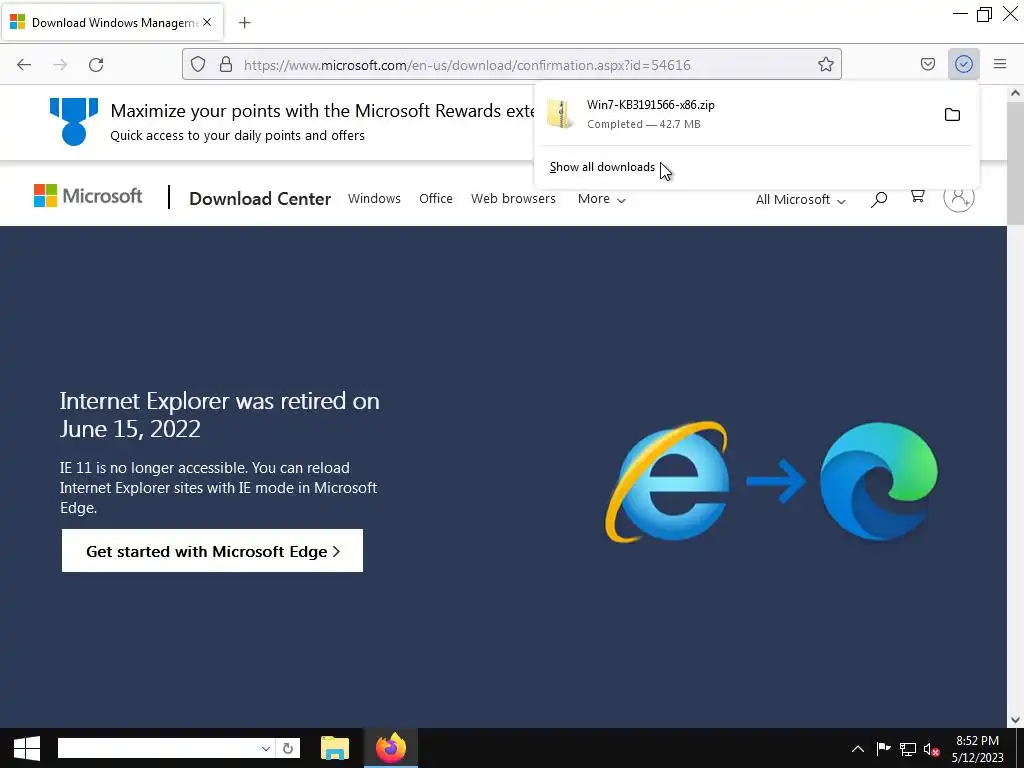Expand the All Microsoft dropdown
The image size is (1024, 768).
pyautogui.click(x=801, y=200)
